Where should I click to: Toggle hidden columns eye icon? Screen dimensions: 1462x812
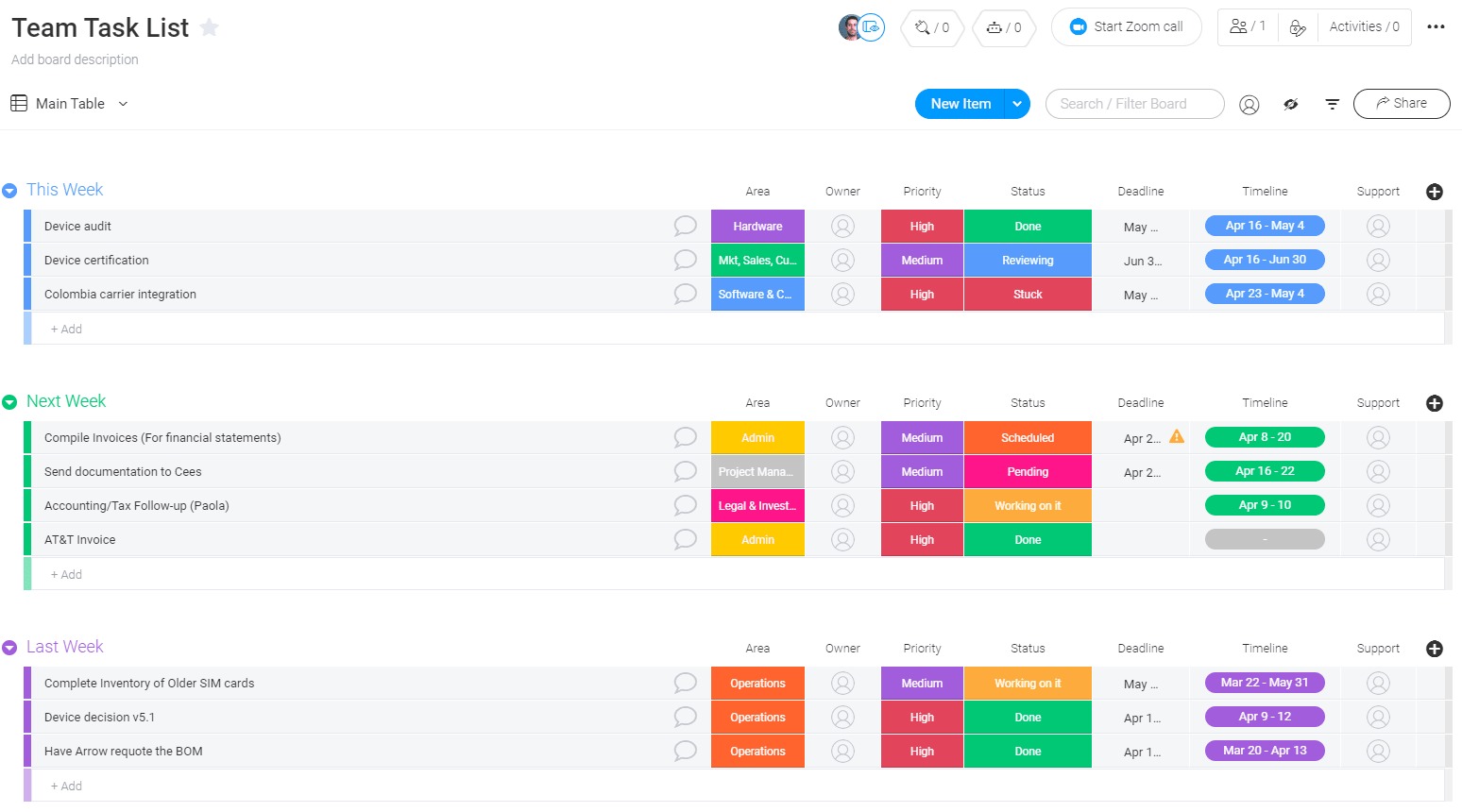(1290, 105)
